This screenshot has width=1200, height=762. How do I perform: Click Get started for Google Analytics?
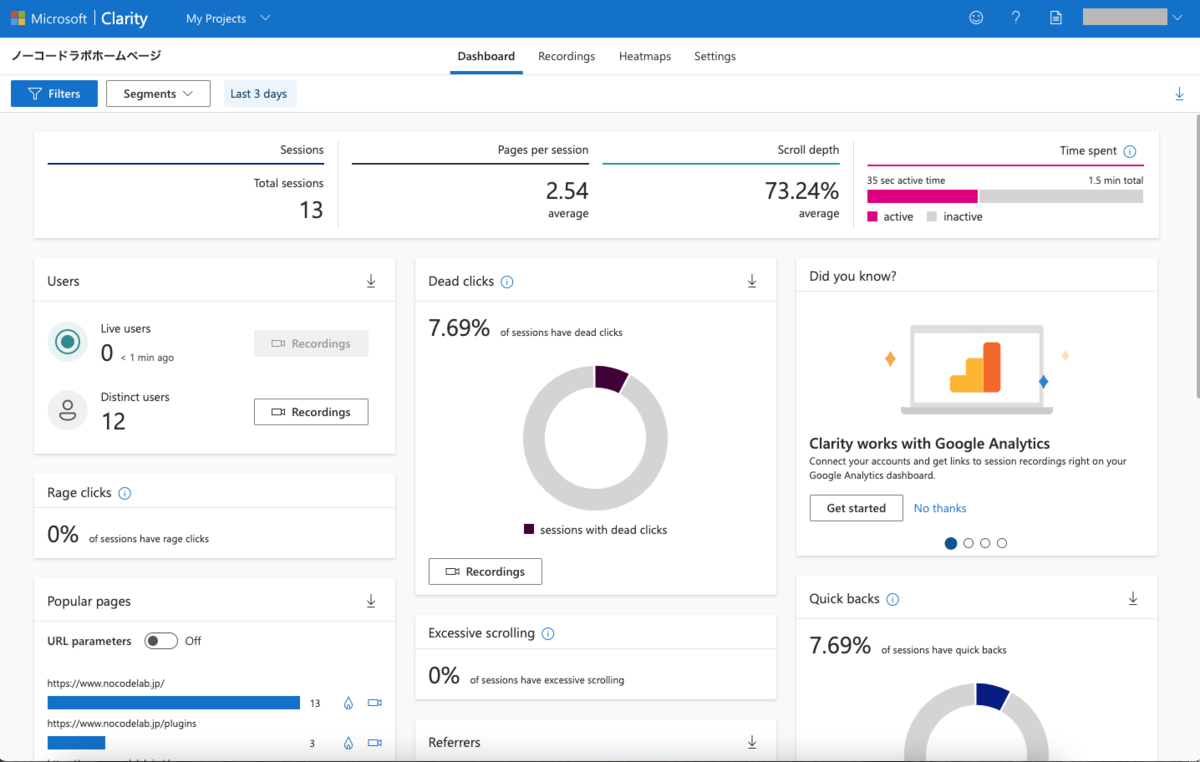click(x=856, y=508)
